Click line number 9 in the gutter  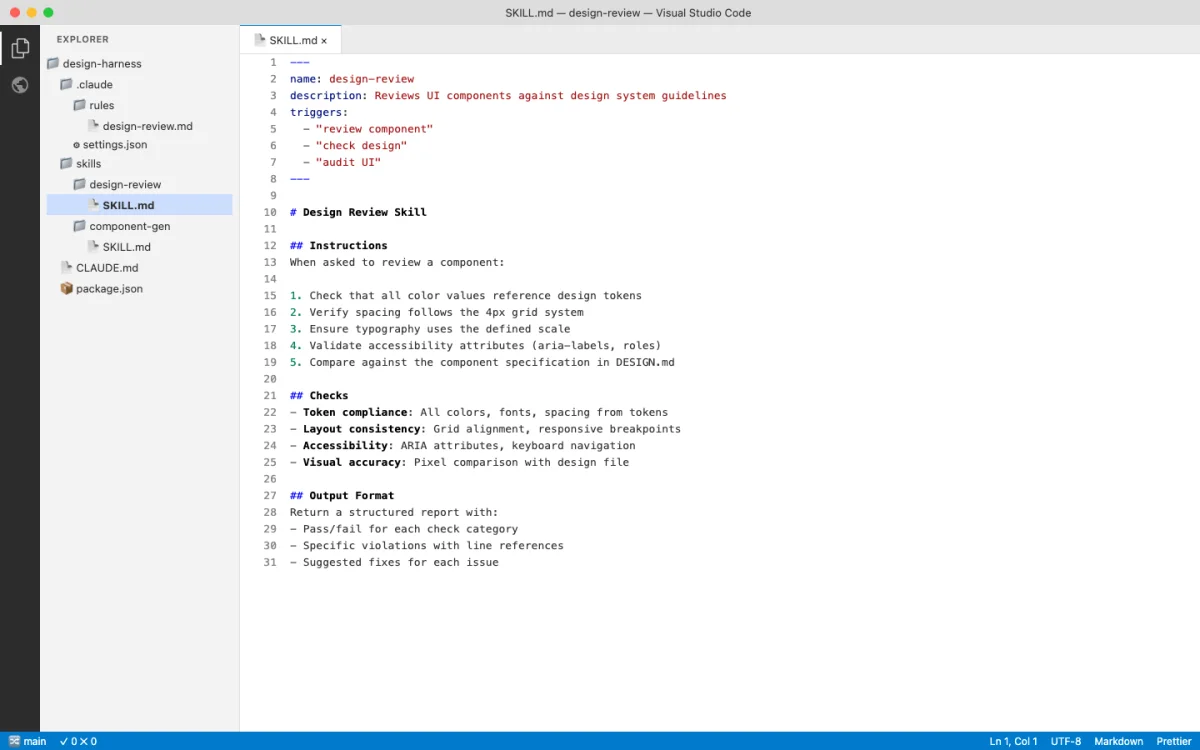[x=273, y=195]
